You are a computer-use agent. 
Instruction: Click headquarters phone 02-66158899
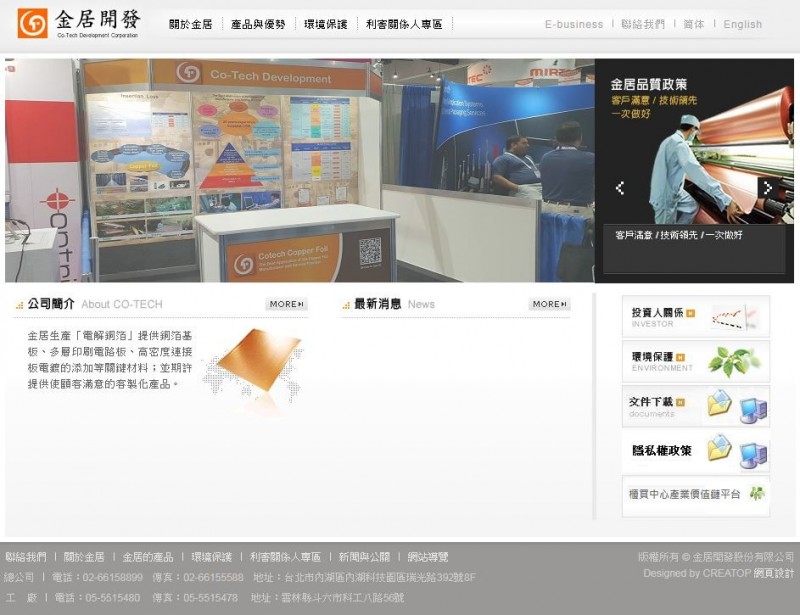[112, 577]
